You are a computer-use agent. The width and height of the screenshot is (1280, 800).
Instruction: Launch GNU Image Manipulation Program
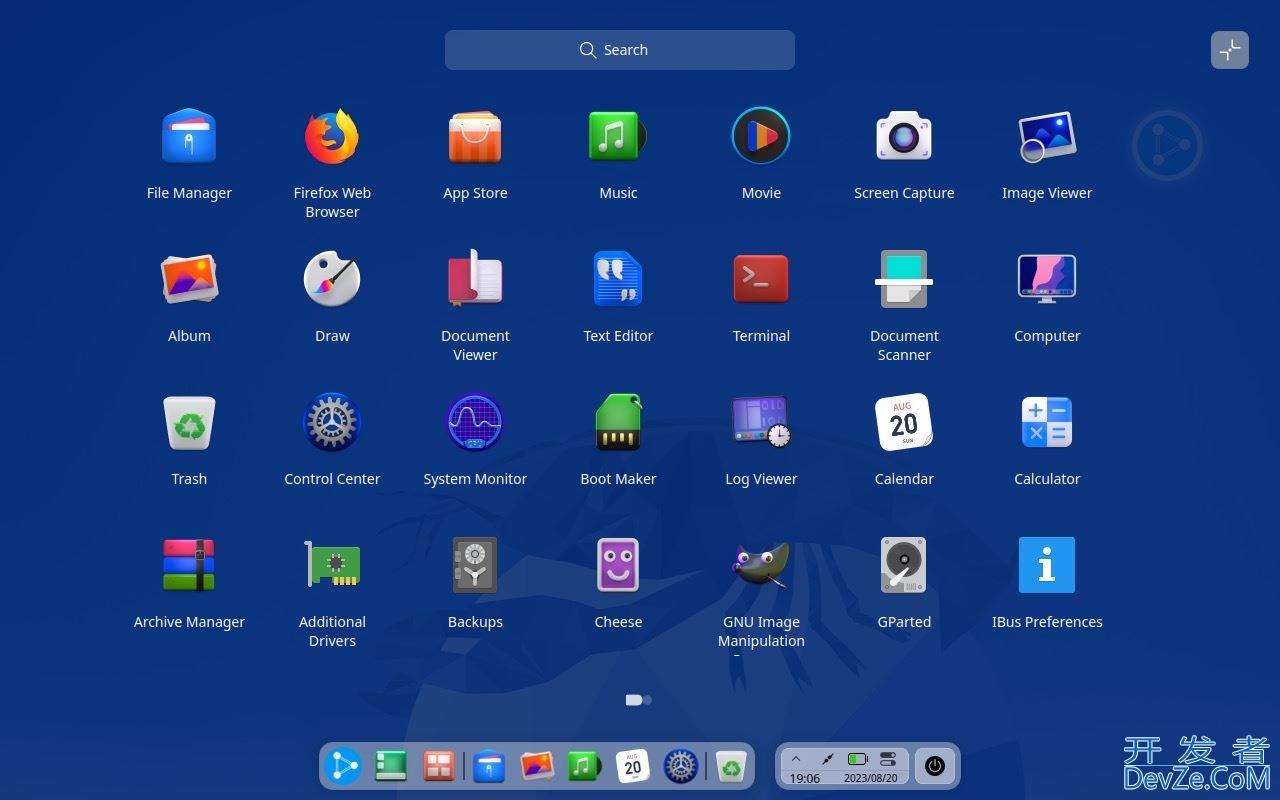[x=761, y=565]
